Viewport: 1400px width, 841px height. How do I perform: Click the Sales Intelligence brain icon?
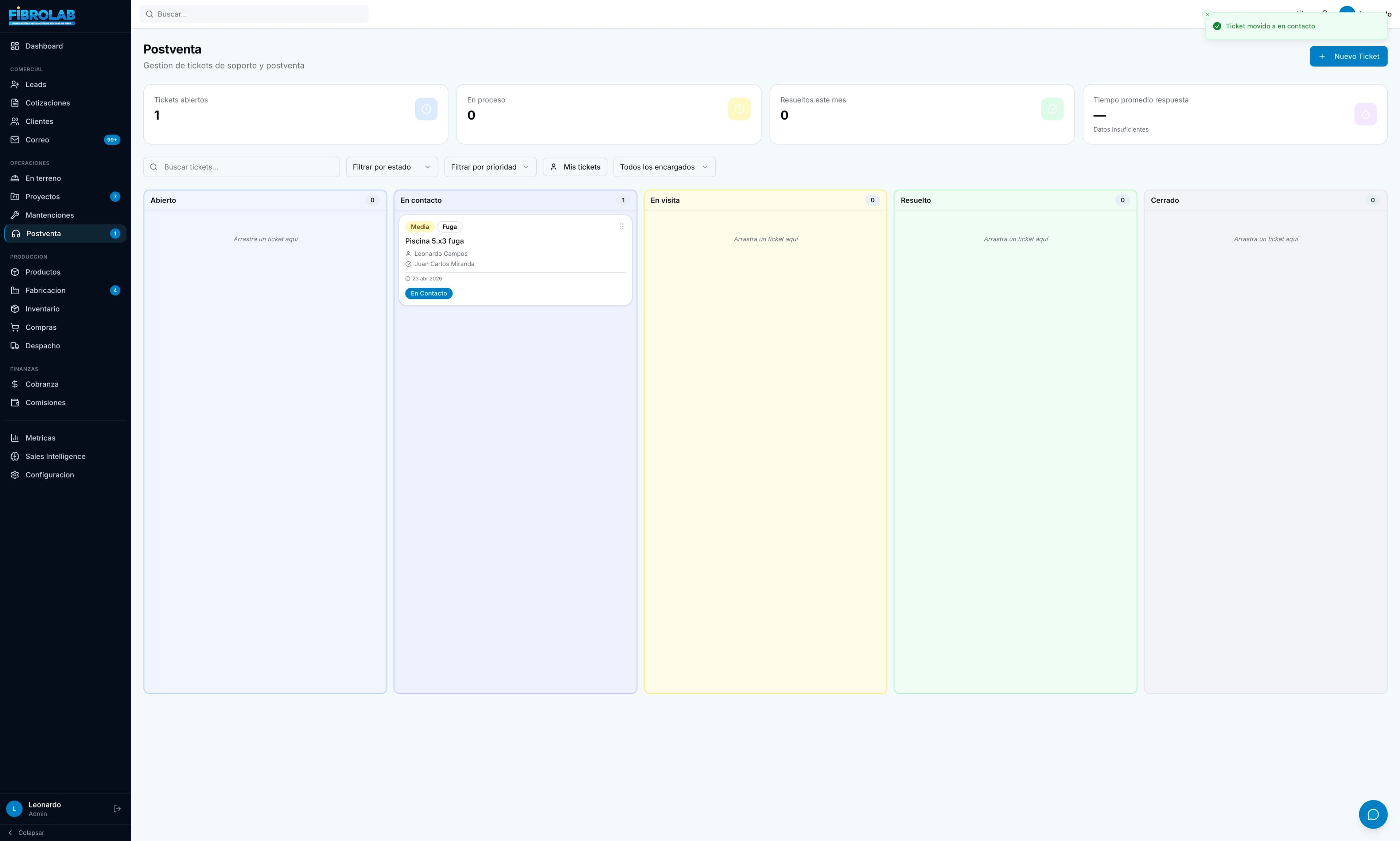[15, 457]
